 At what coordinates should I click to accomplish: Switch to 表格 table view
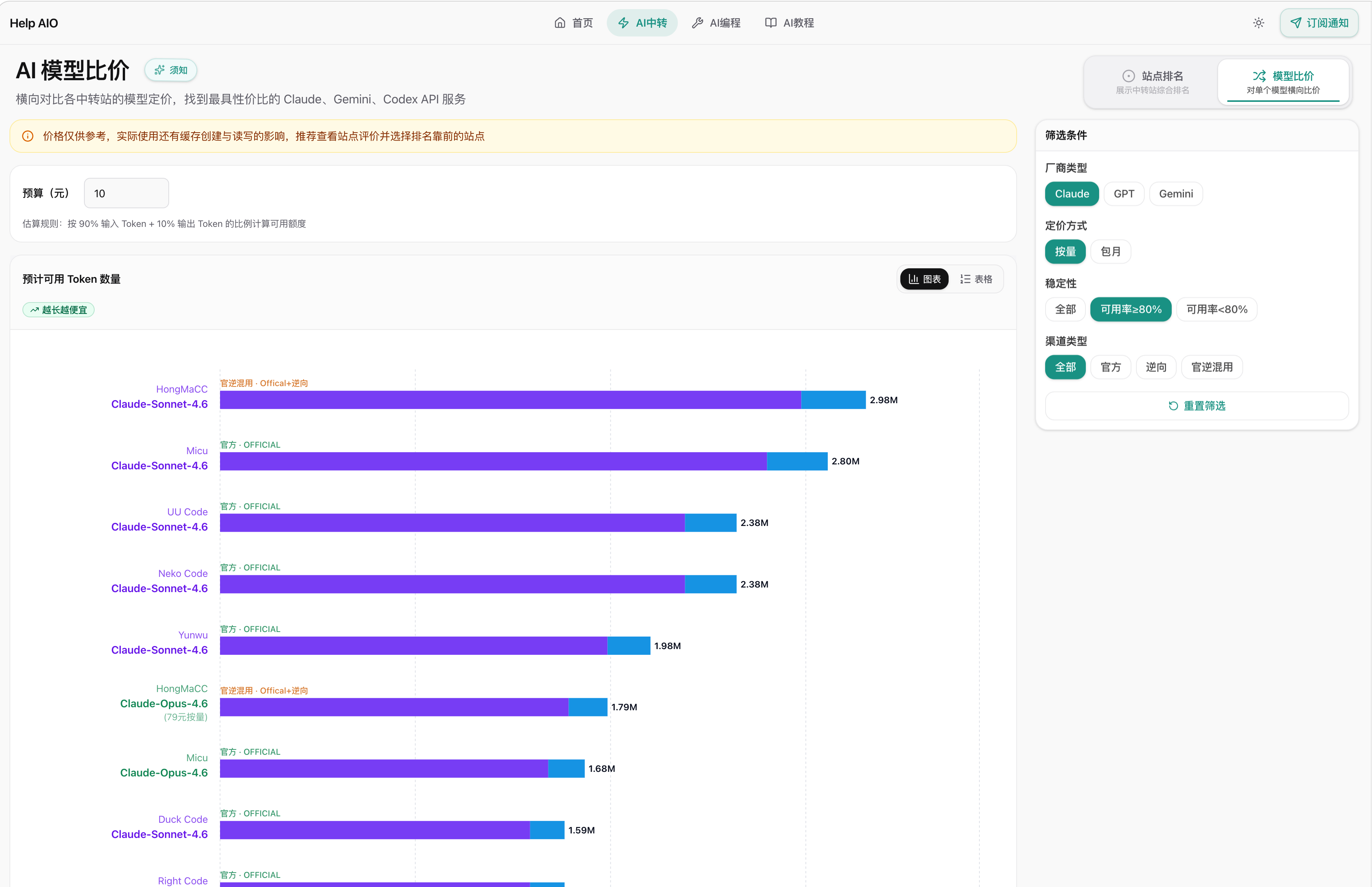976,279
